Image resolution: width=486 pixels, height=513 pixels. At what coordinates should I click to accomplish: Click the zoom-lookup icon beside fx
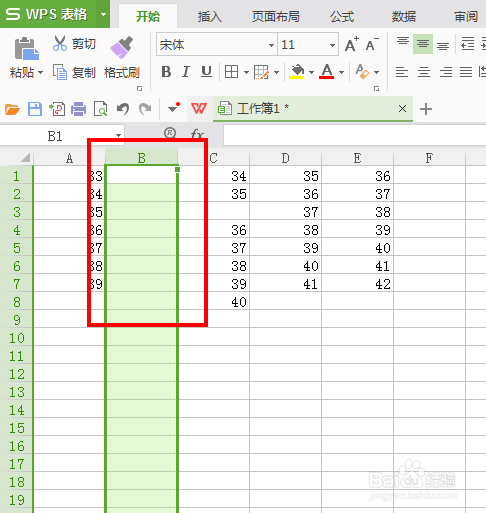click(170, 133)
